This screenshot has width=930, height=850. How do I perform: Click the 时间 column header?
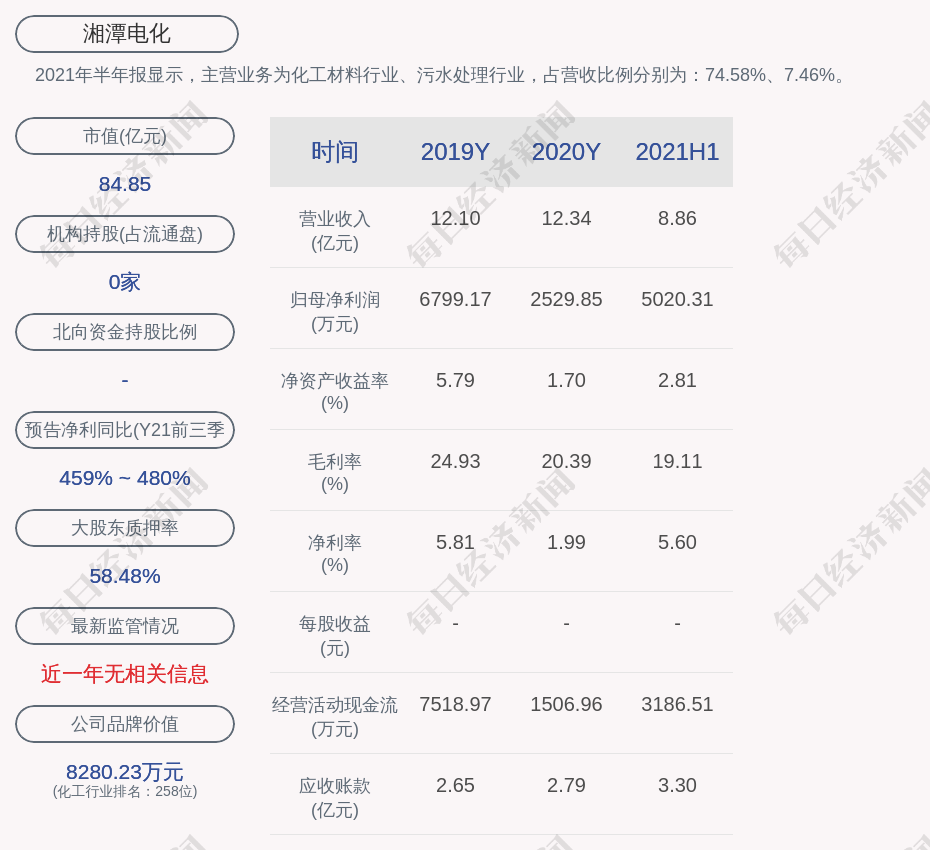click(335, 152)
